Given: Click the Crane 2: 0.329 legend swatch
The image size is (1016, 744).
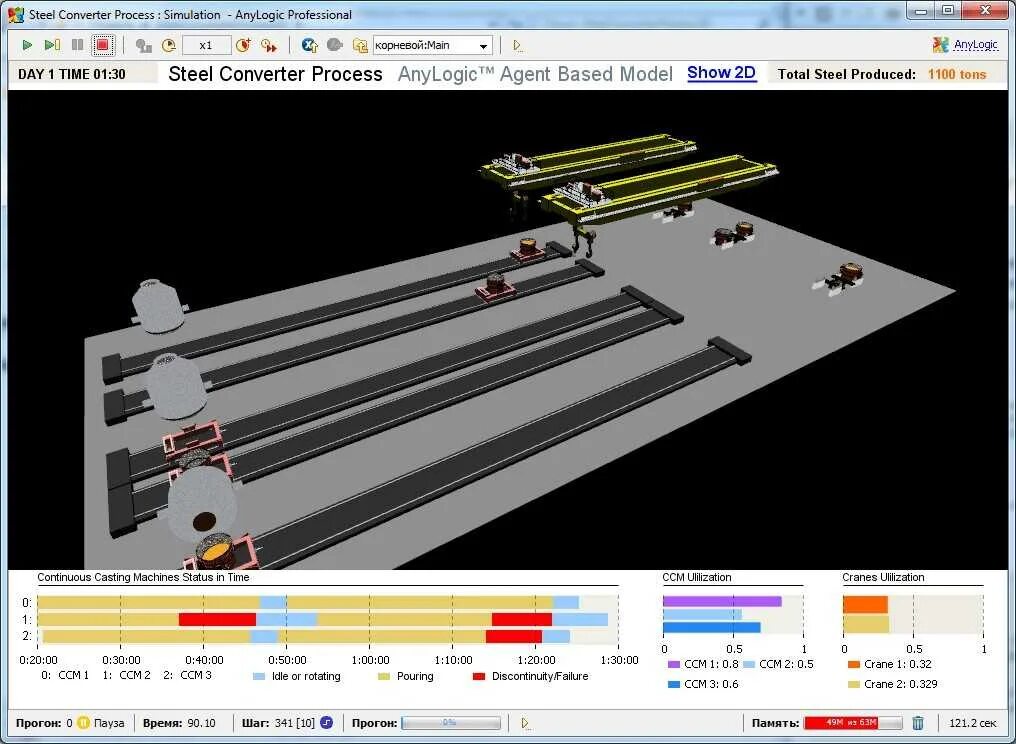Looking at the screenshot, I should 853,684.
